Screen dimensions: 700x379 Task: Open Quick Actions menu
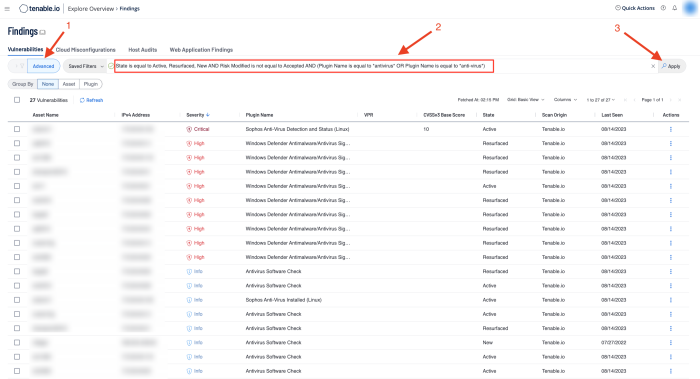635,8
